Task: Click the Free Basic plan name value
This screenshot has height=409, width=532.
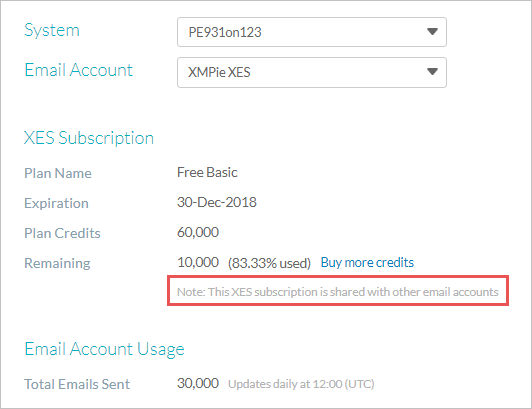Action: pos(207,172)
